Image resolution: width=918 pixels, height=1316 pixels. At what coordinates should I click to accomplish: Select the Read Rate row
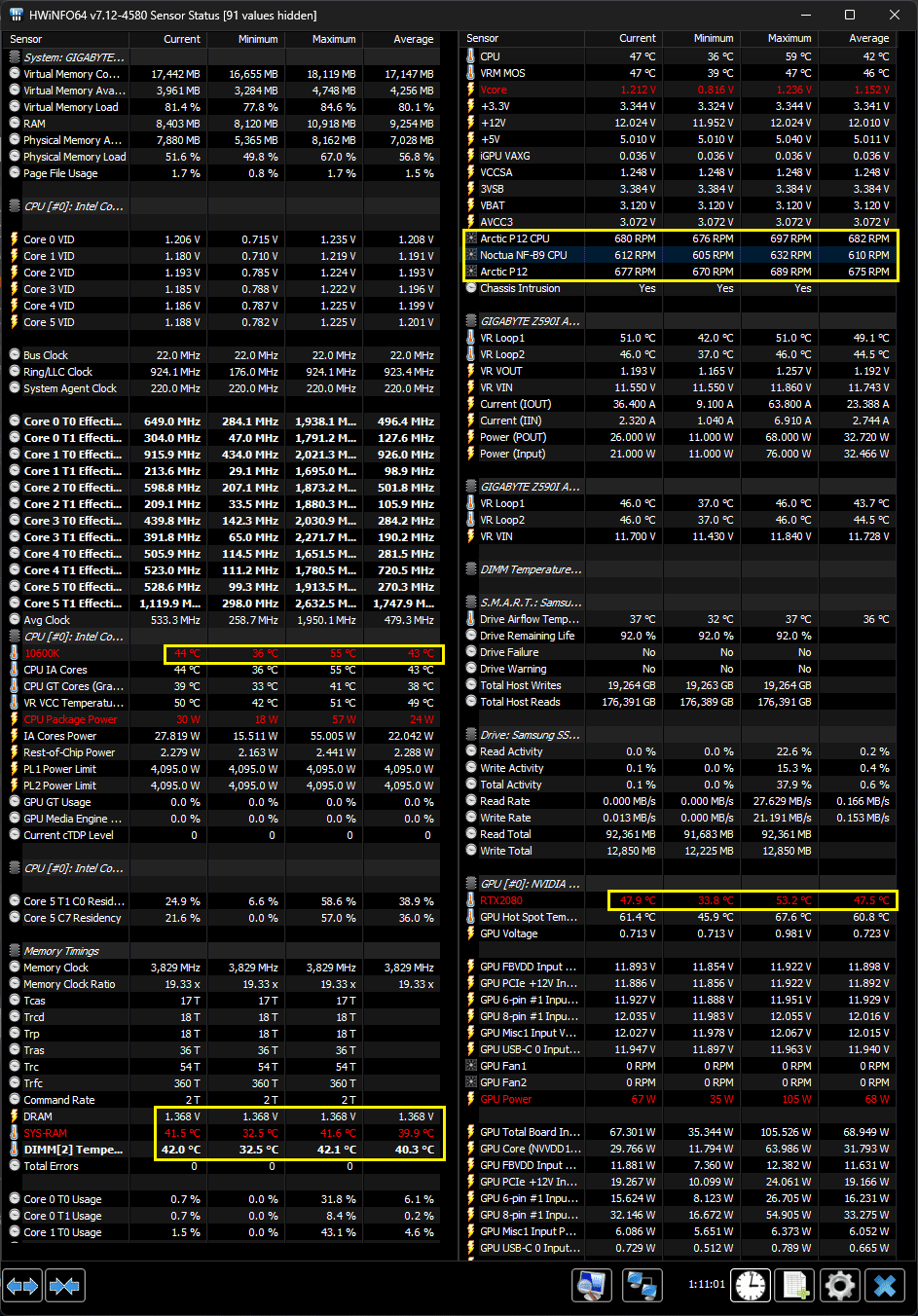(x=679, y=801)
